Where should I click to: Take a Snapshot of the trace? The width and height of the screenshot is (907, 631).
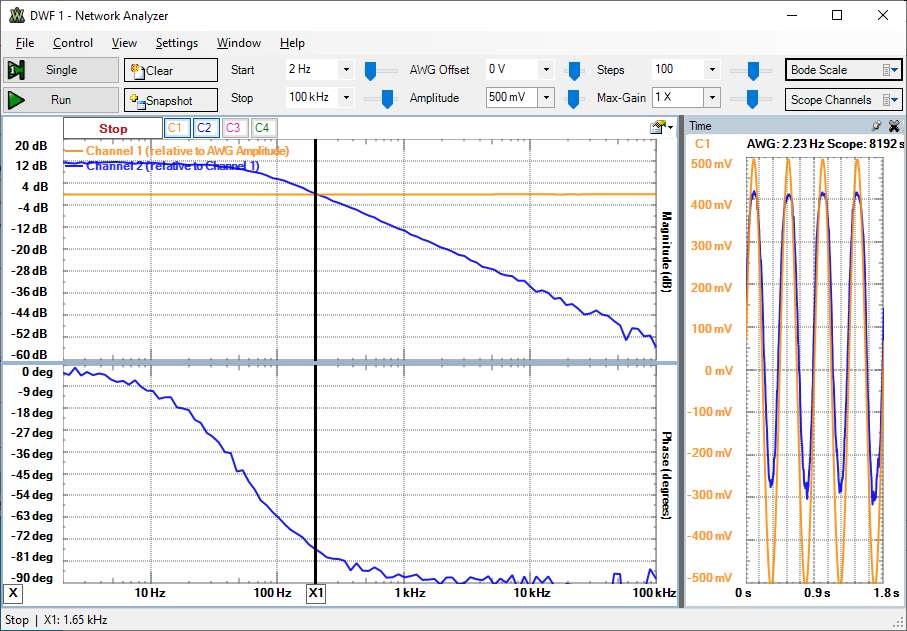pyautogui.click(x=171, y=100)
